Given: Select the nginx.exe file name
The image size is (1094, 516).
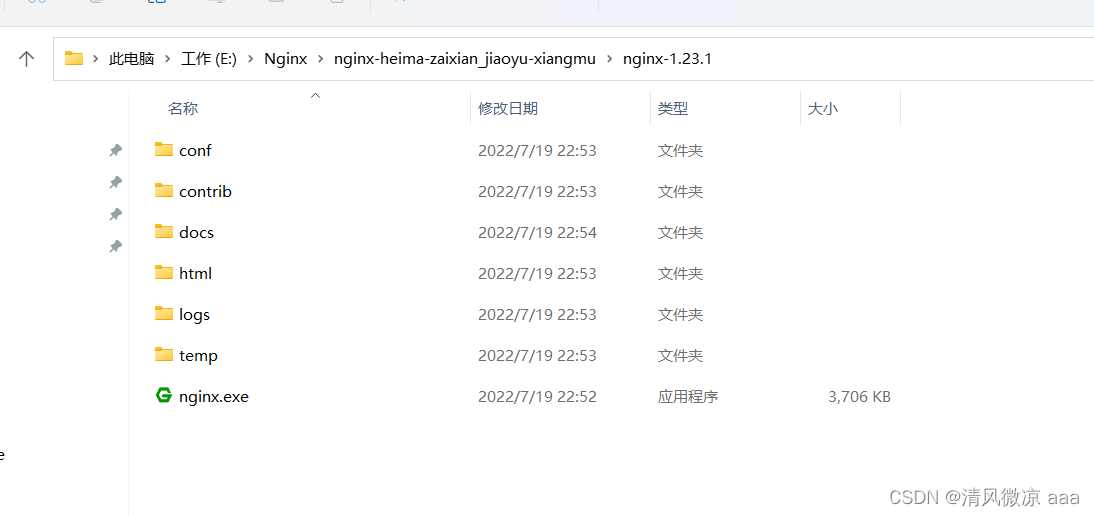Looking at the screenshot, I should click(213, 397).
